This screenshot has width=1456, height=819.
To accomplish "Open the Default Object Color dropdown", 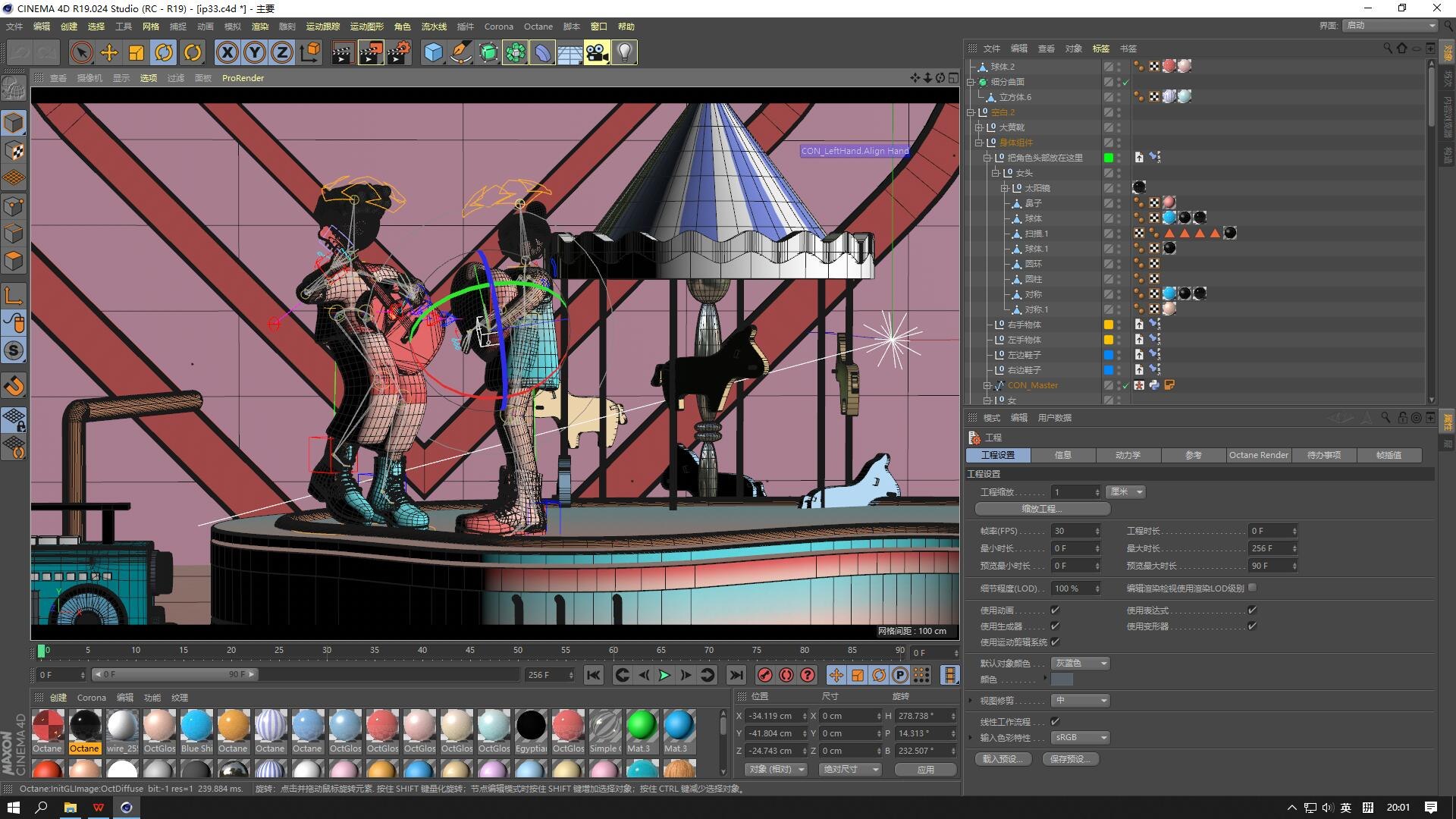I will (1081, 663).
